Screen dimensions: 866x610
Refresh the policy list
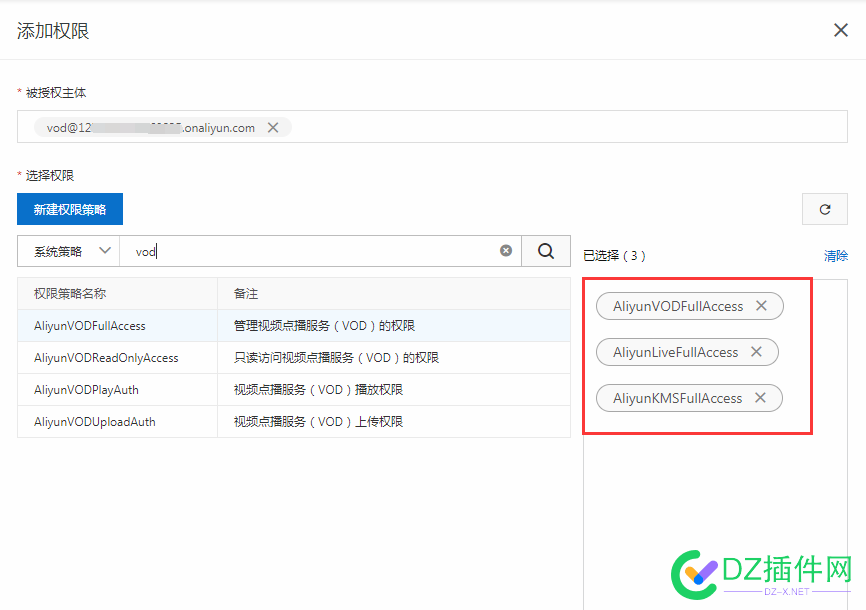(825, 209)
